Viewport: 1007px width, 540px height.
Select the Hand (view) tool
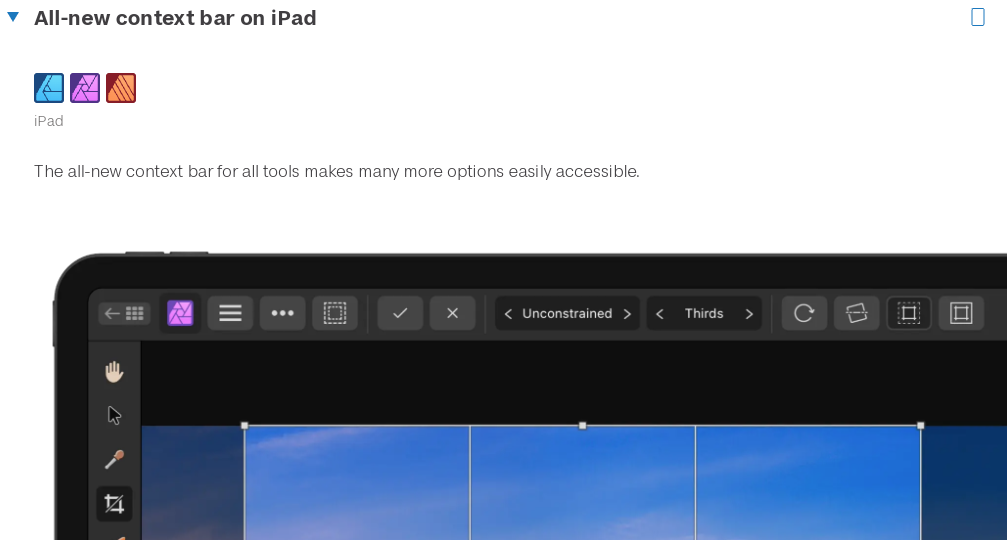click(114, 372)
